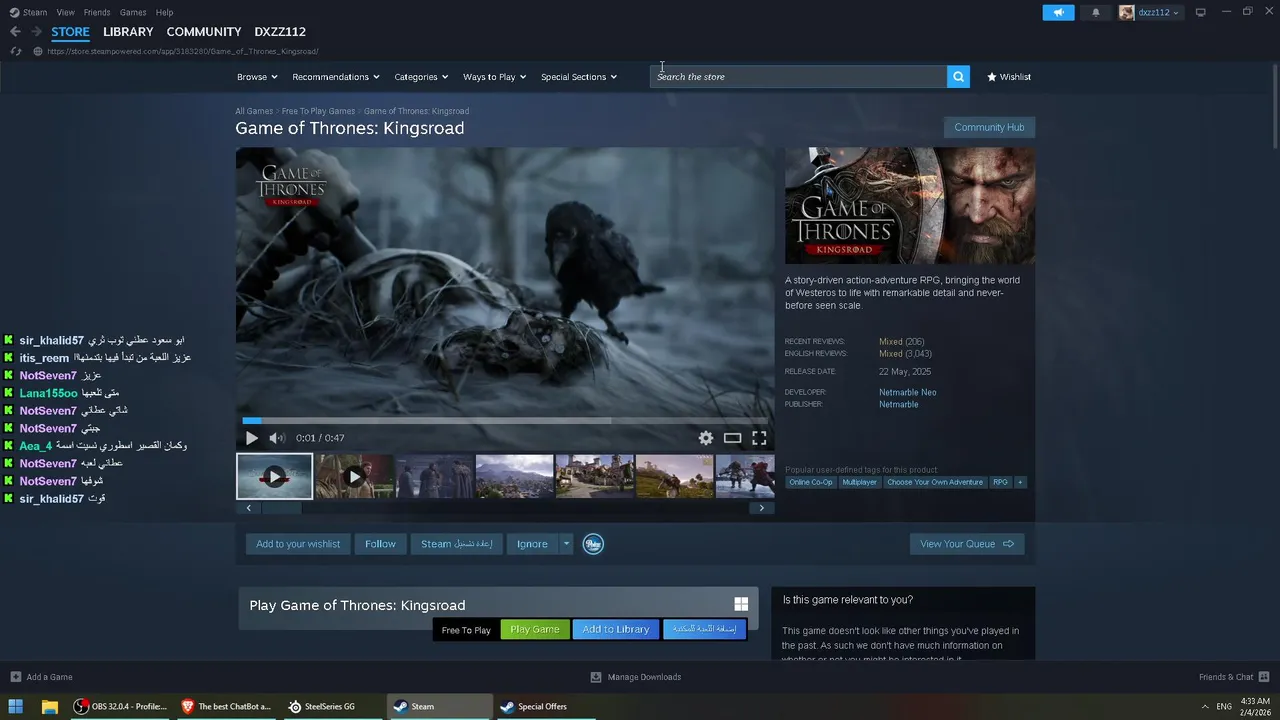Seek in the video progress bar
This screenshot has height=720, width=1280.
pos(505,421)
